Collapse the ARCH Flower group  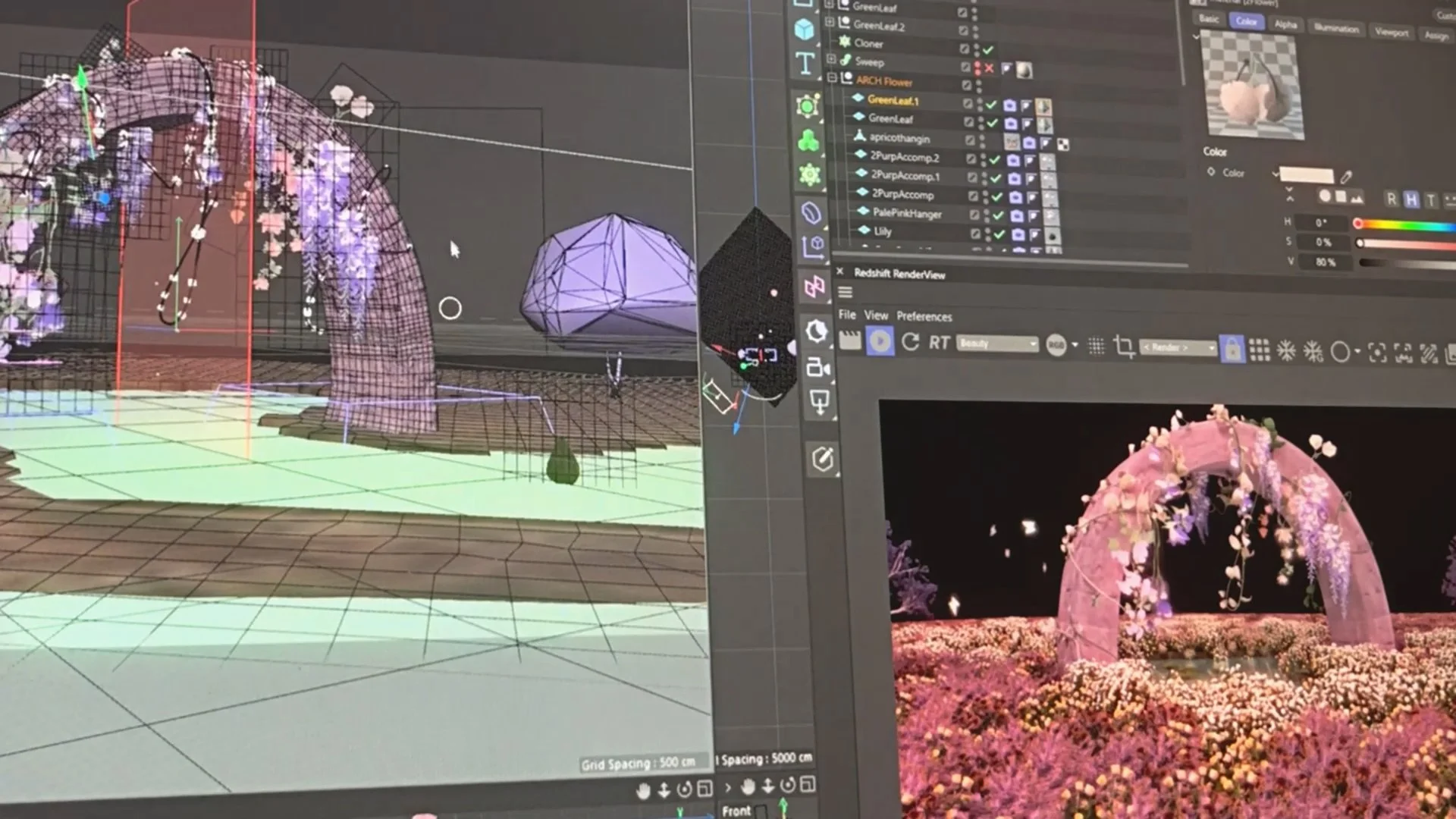click(832, 77)
